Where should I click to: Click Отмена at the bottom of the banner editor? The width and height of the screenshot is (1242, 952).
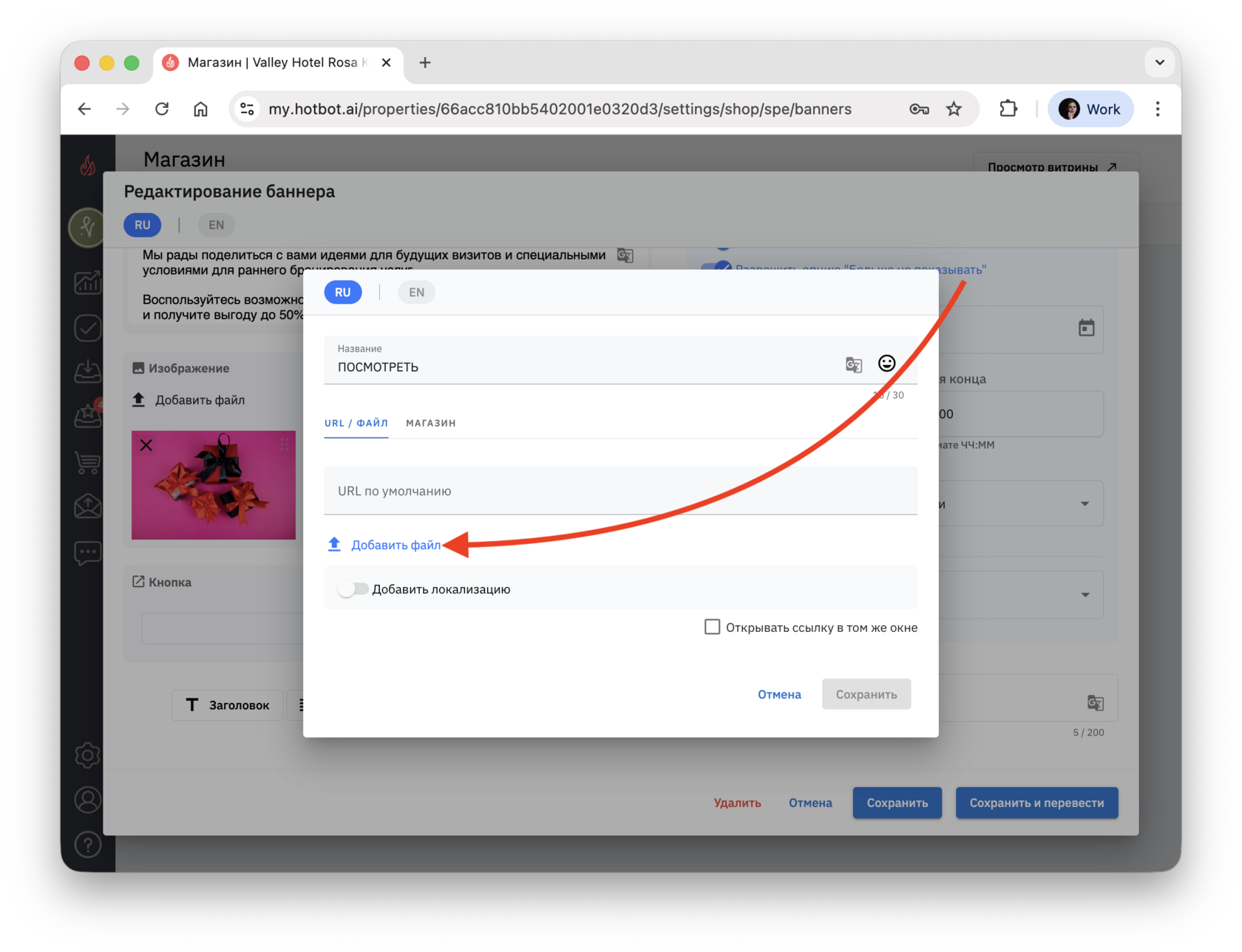[x=810, y=803]
